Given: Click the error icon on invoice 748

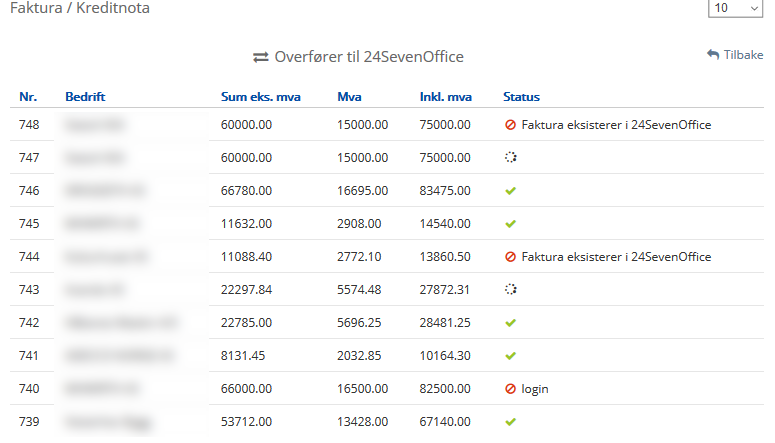Looking at the screenshot, I should pos(510,125).
